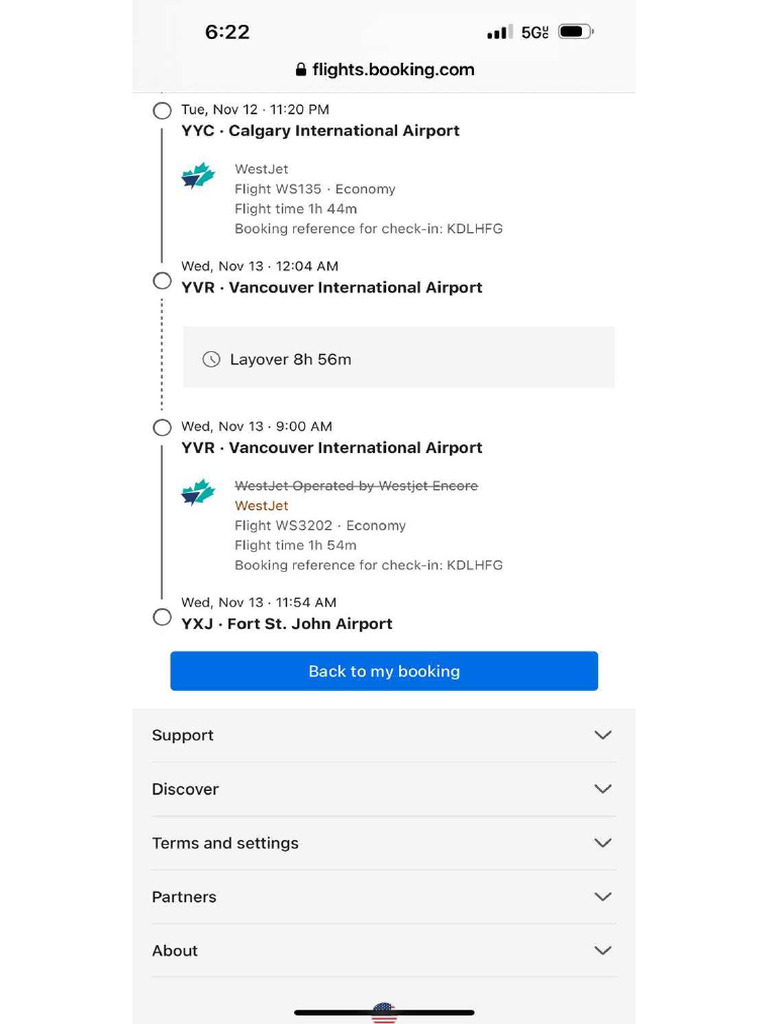Expand the Terms and settings chevron
The height and width of the screenshot is (1024, 768).
point(603,842)
